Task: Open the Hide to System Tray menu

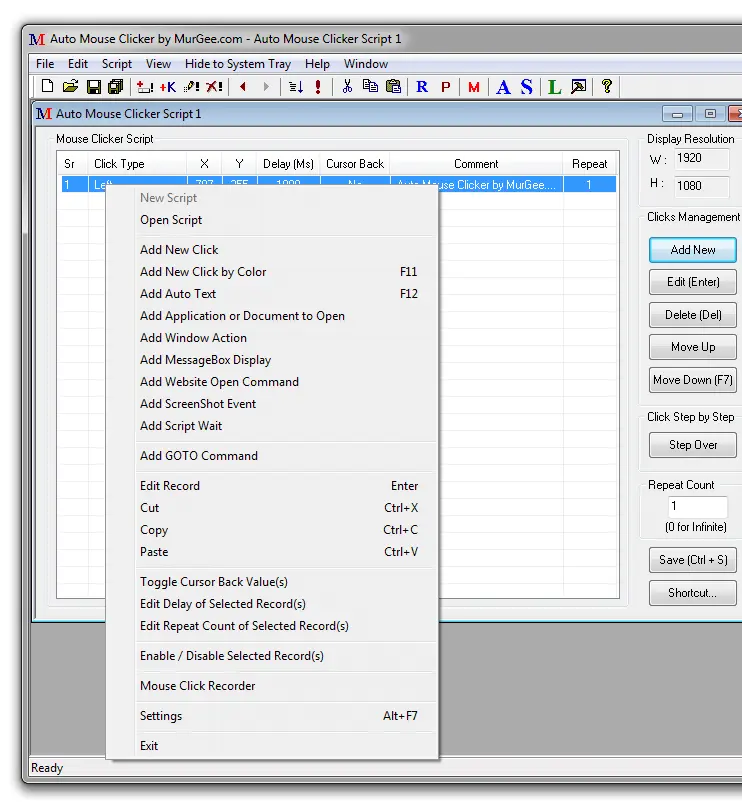Action: pyautogui.click(x=238, y=64)
